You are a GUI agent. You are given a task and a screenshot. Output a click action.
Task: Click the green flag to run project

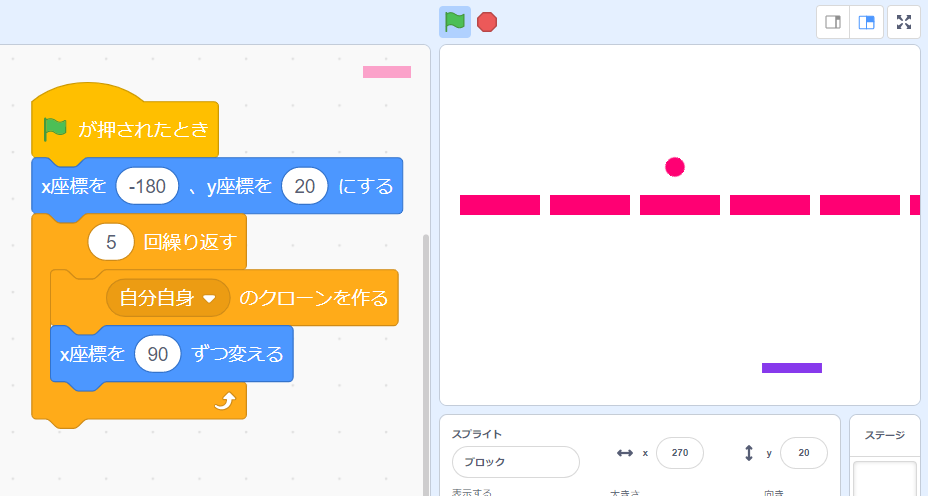(455, 22)
